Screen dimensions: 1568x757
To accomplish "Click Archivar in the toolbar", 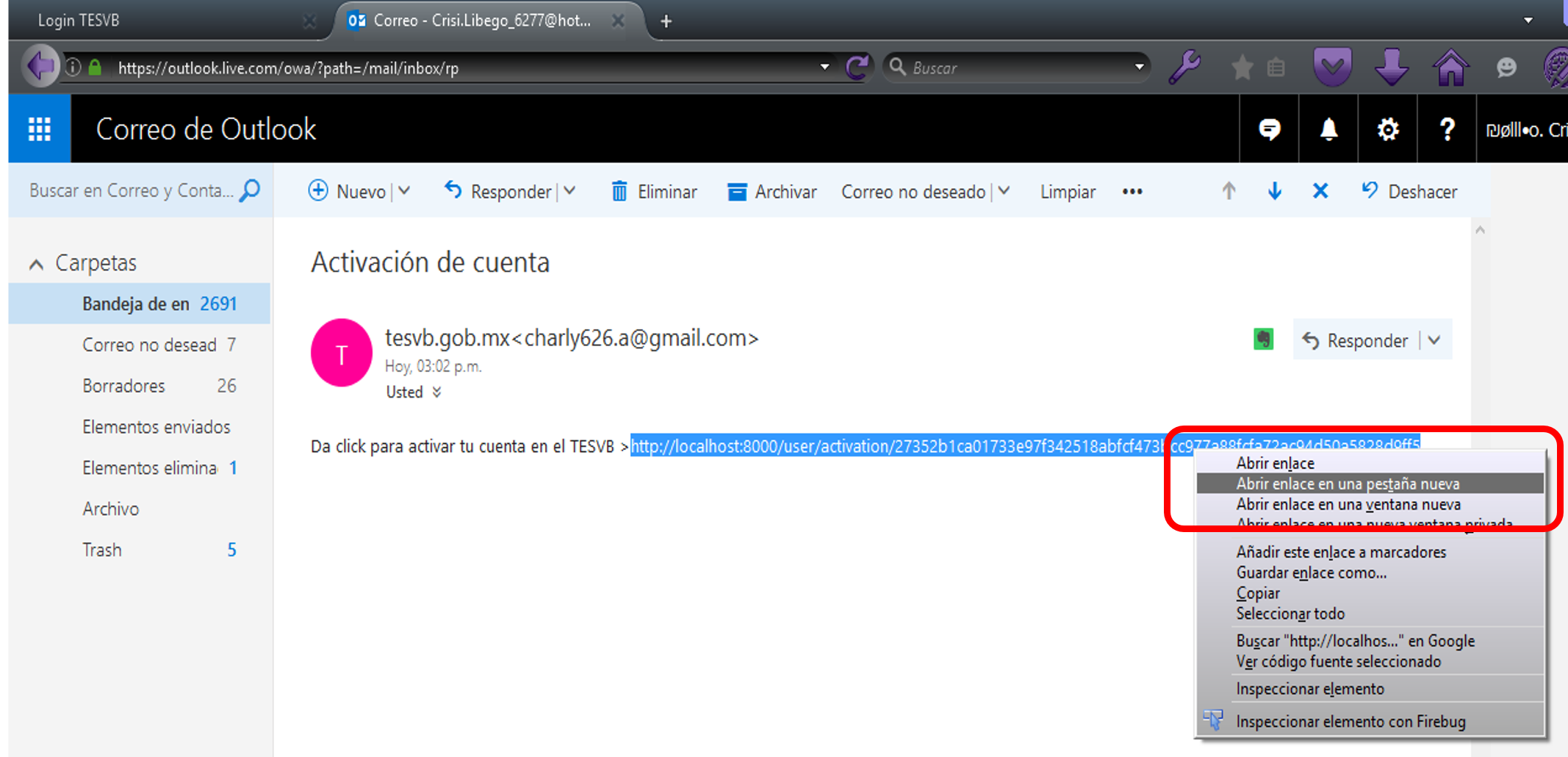I will [772, 191].
